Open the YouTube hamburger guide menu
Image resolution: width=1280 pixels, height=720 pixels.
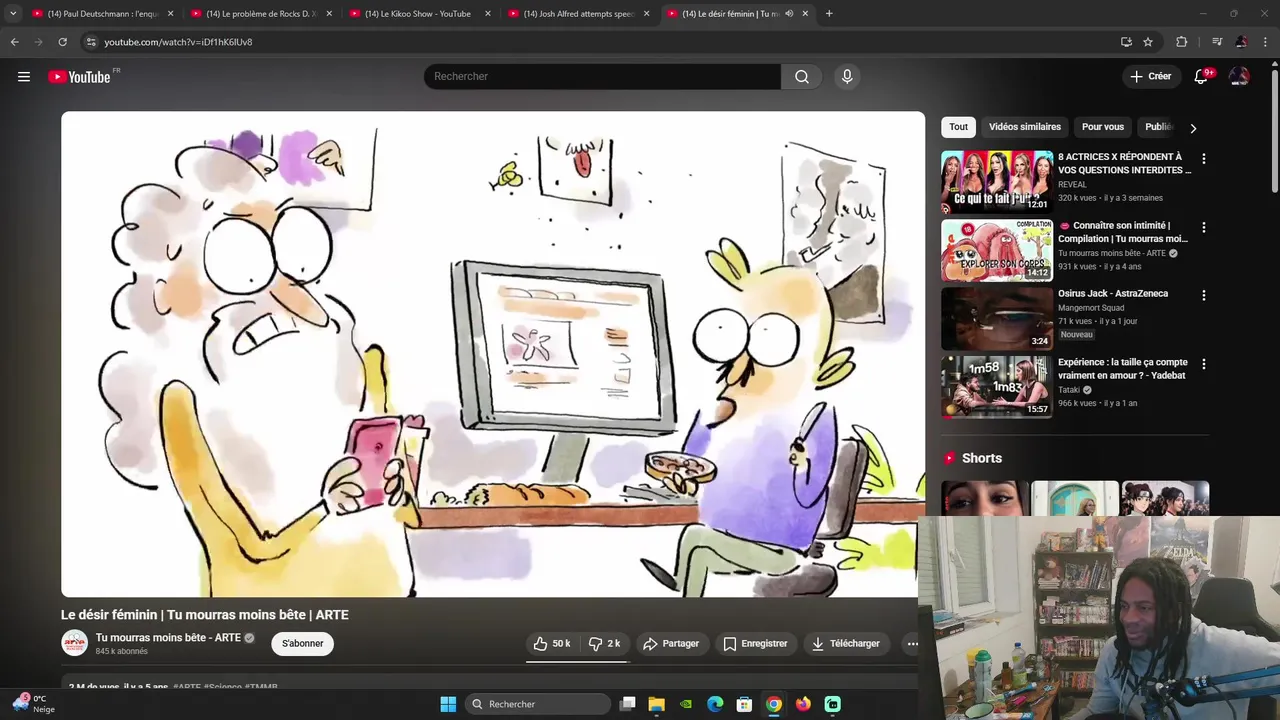tap(24, 77)
